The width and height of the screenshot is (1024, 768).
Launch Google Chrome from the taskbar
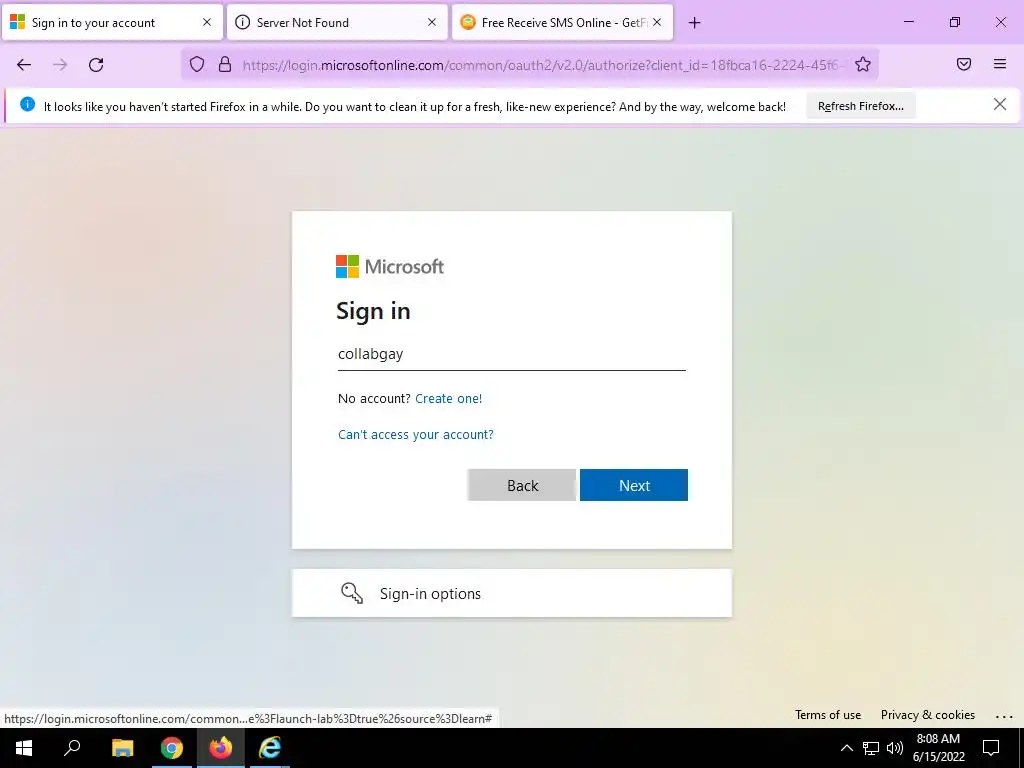tap(172, 748)
